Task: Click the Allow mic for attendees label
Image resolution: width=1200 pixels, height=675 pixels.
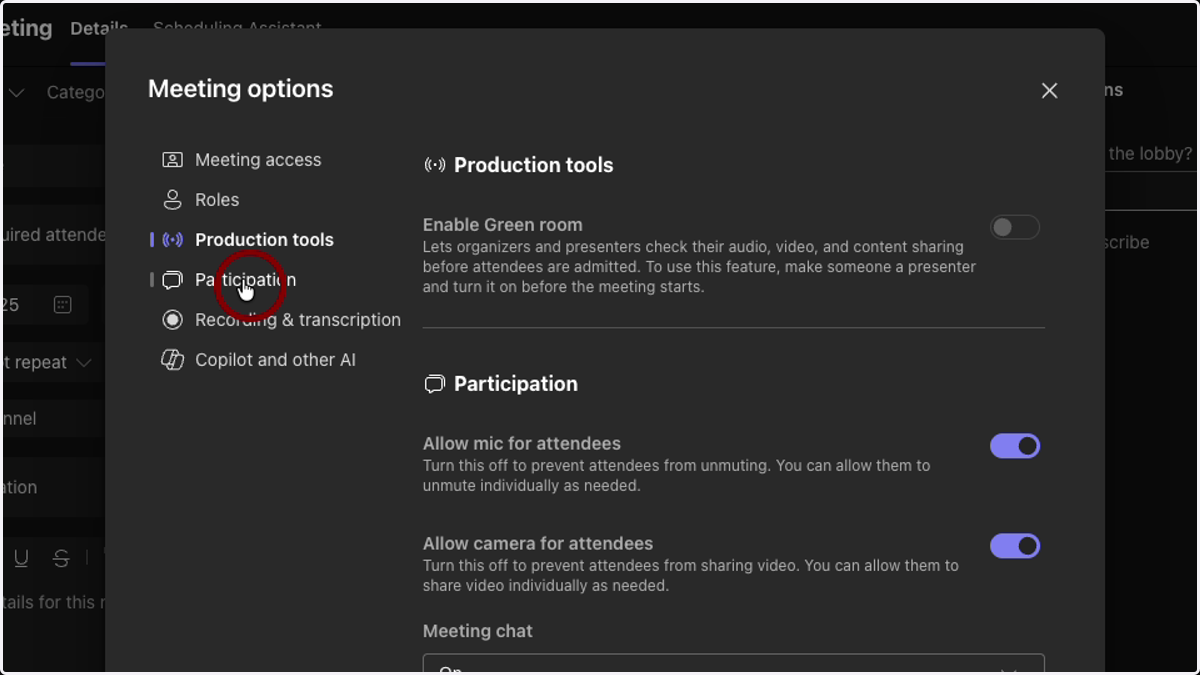Action: pyautogui.click(x=522, y=444)
